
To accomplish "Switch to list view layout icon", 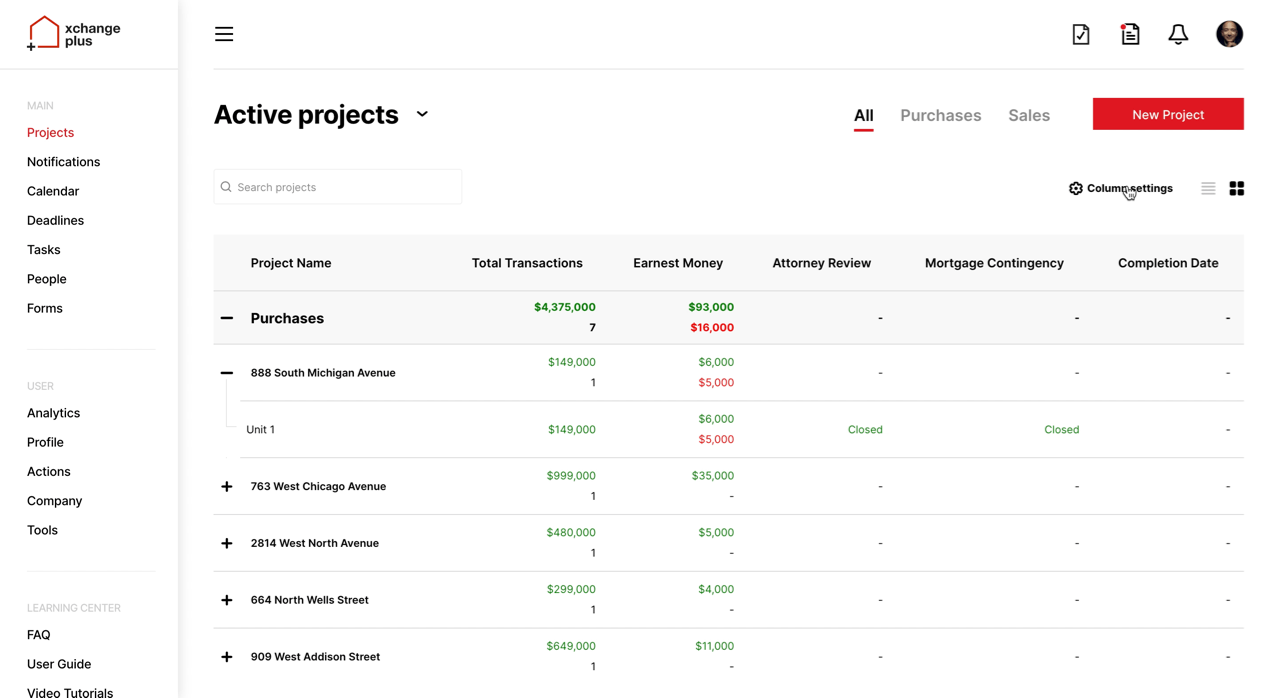I will 1208,188.
